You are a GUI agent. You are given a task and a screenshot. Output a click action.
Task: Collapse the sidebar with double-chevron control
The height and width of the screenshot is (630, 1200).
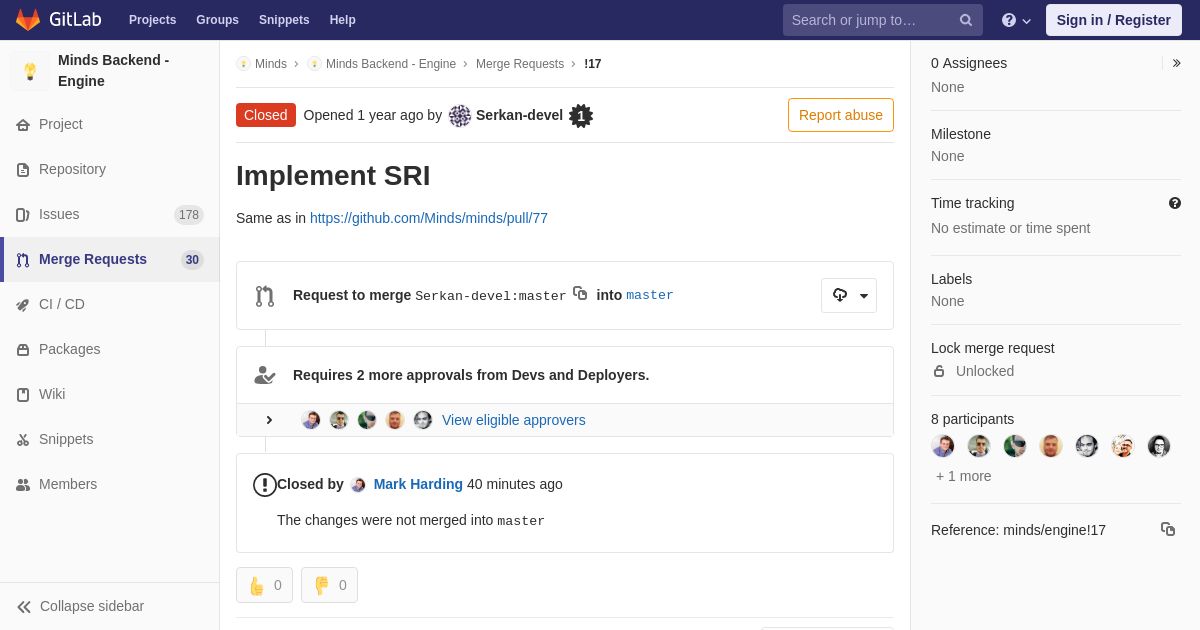click(x=24, y=607)
